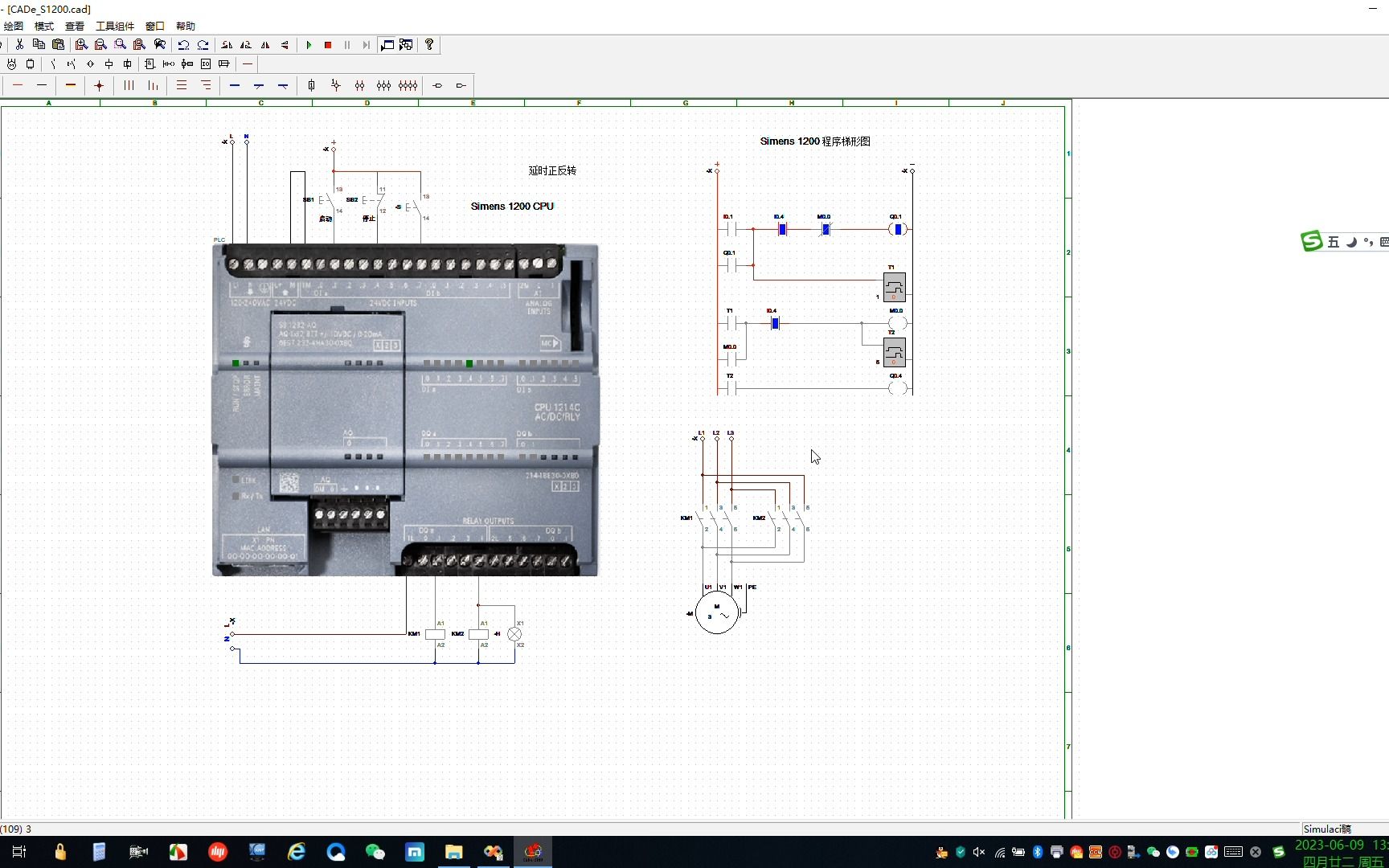Screen dimensions: 1389x868
Task: Click the 启动 SB1 start push-button
Action: tap(326, 201)
